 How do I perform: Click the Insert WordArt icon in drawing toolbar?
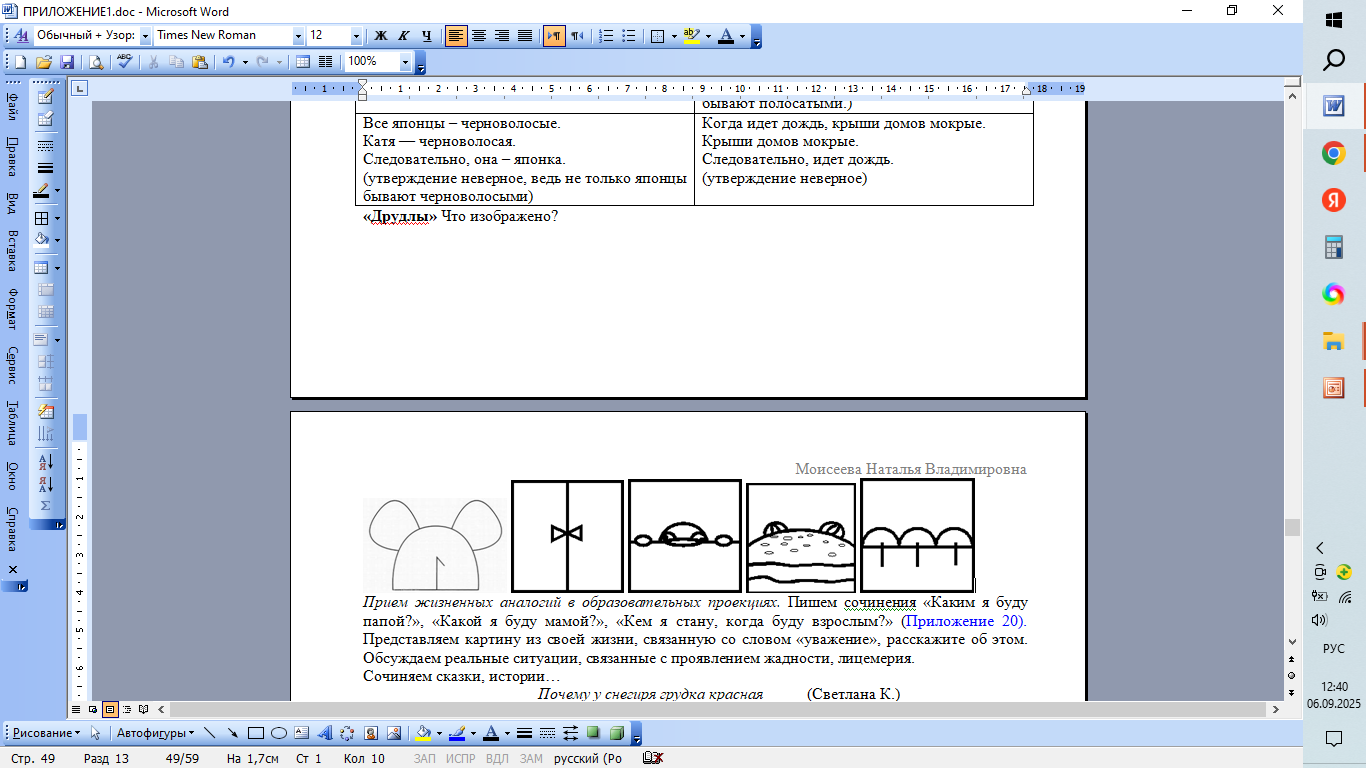325,733
